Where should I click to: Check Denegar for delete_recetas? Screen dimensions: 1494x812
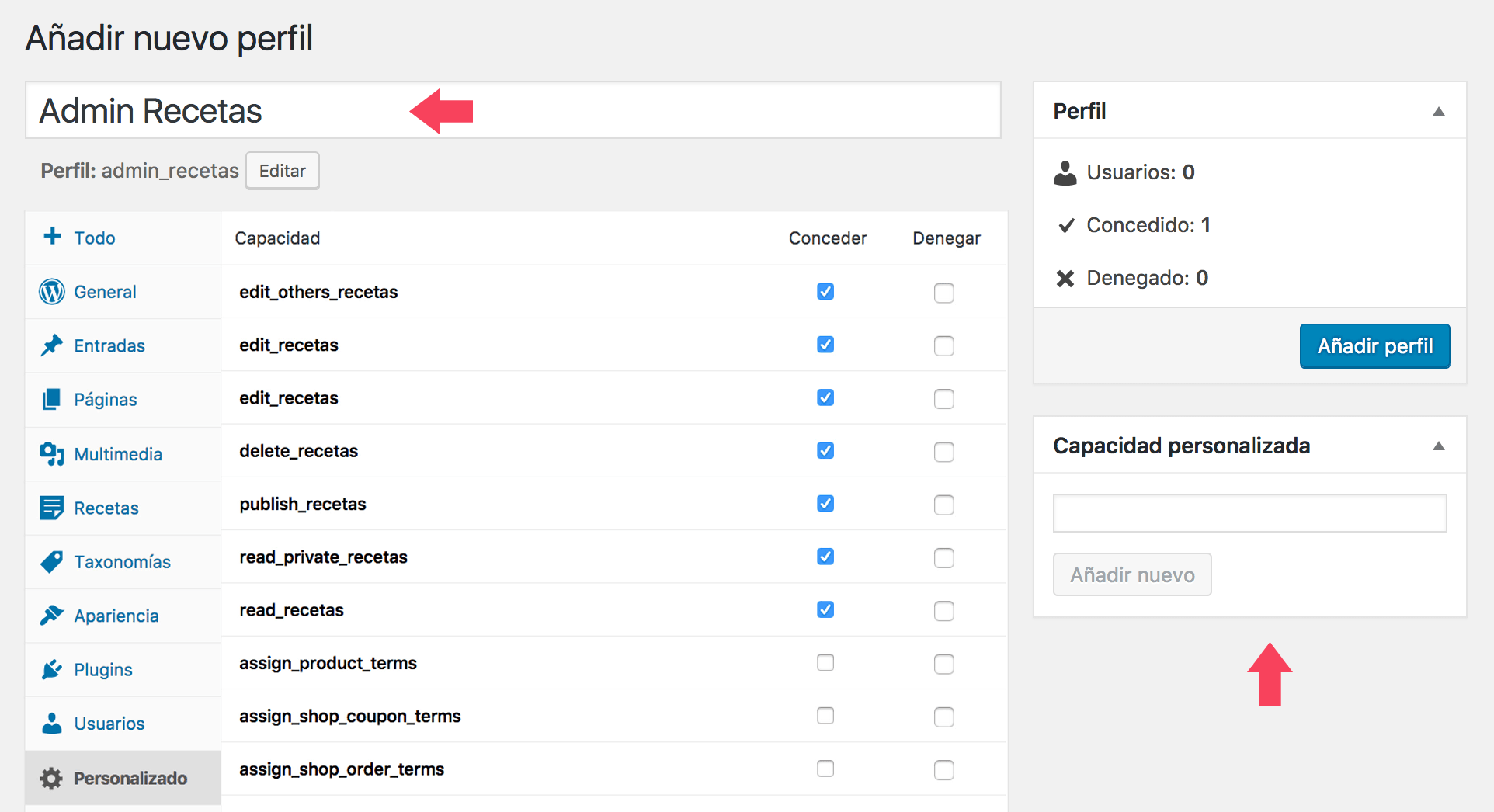tap(943, 452)
